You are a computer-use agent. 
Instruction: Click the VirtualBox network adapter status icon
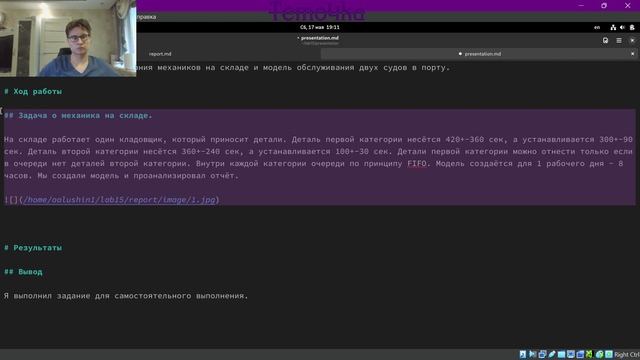pyautogui.click(x=542, y=354)
